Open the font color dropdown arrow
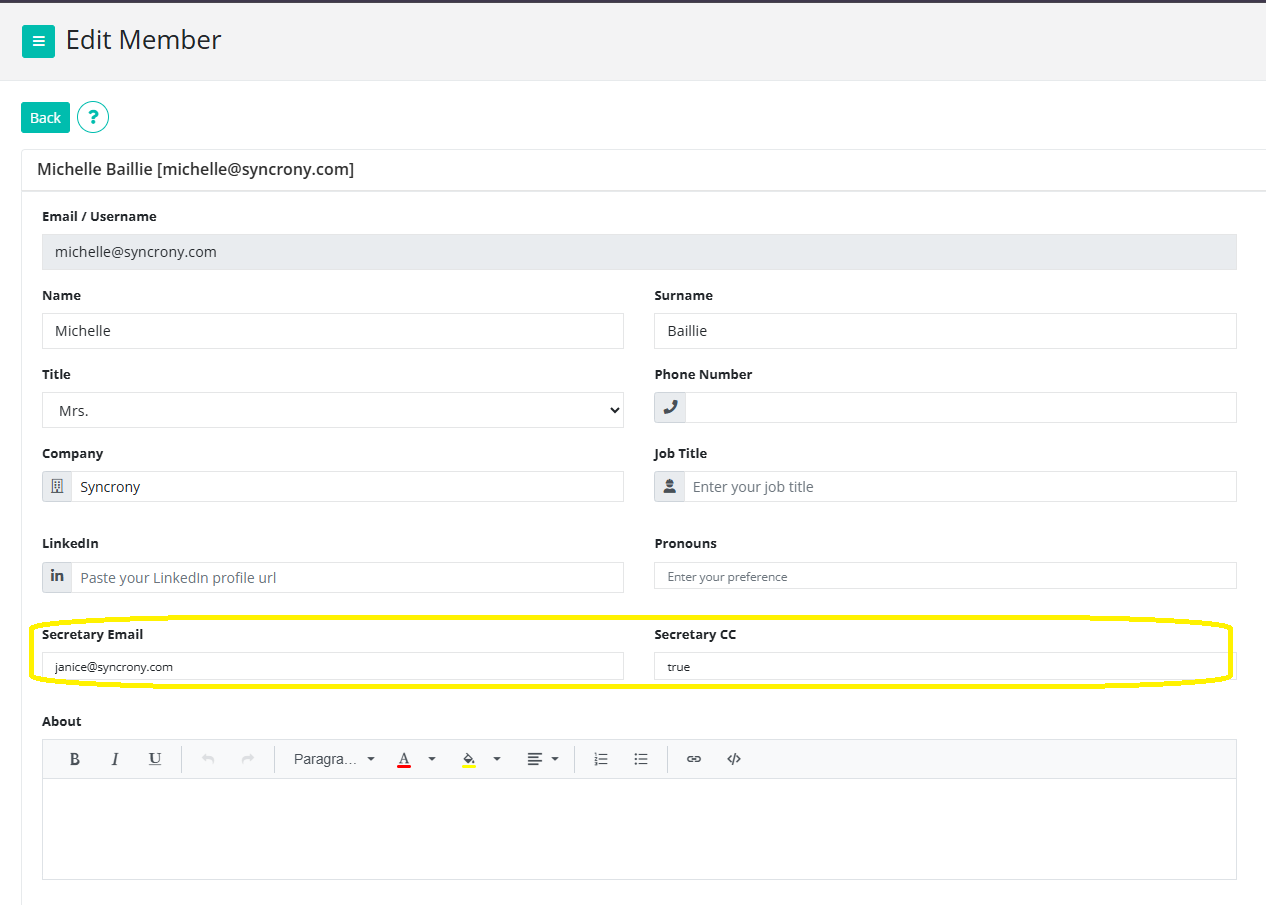The width and height of the screenshot is (1266, 905). pos(432,759)
